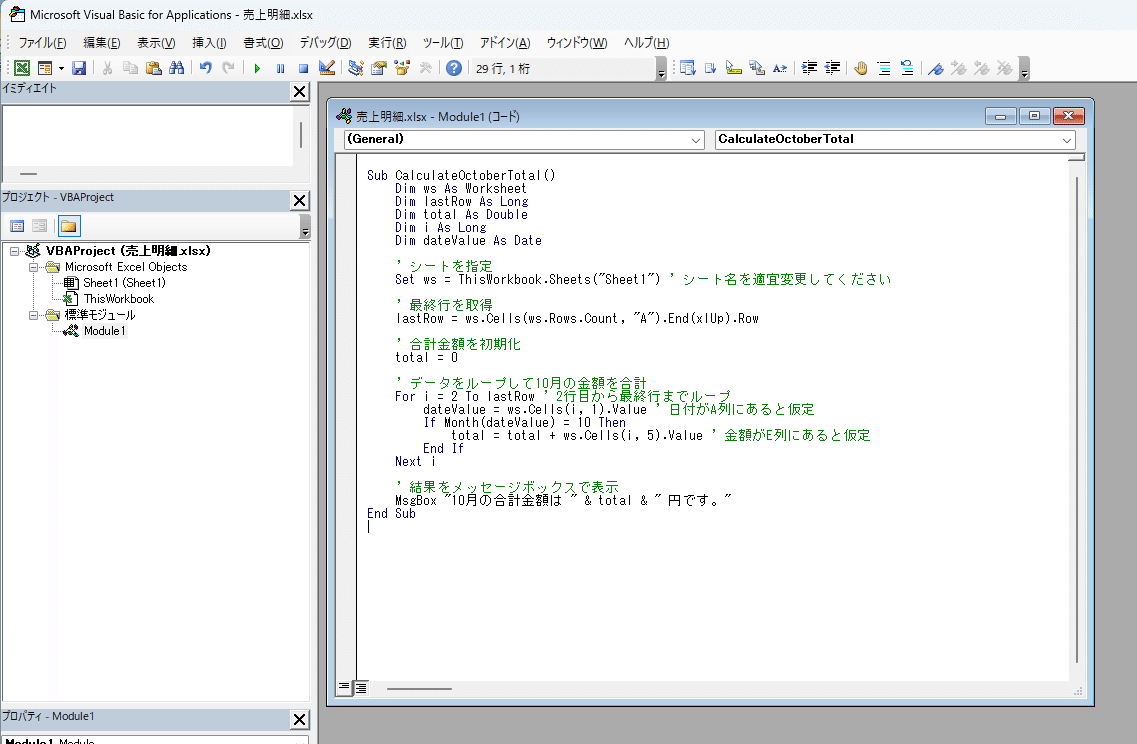
Task: Open the CalculateOctoberTotal procedure dropdown
Action: point(1068,141)
